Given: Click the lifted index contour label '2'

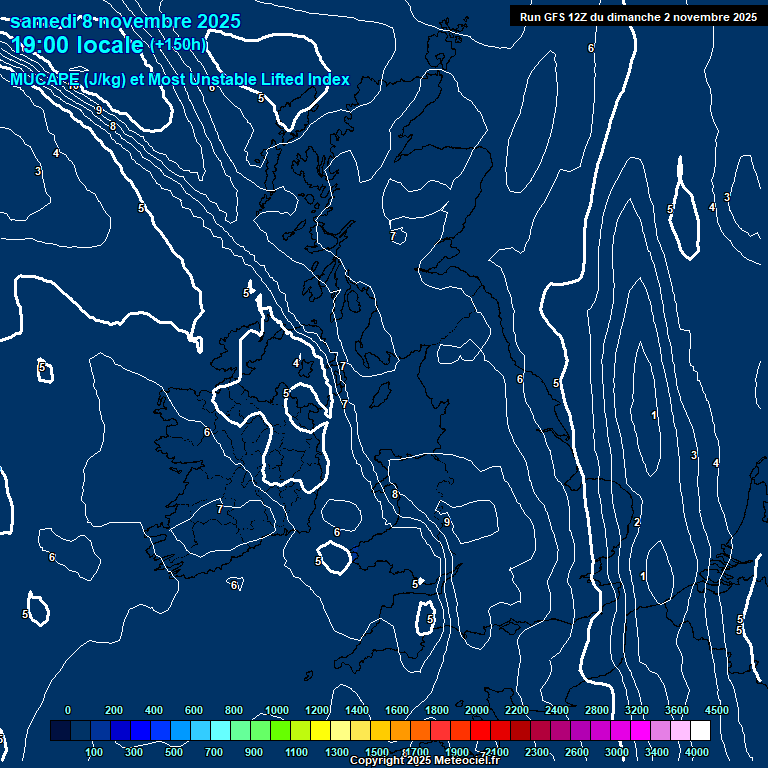Looking at the screenshot, I should (637, 522).
